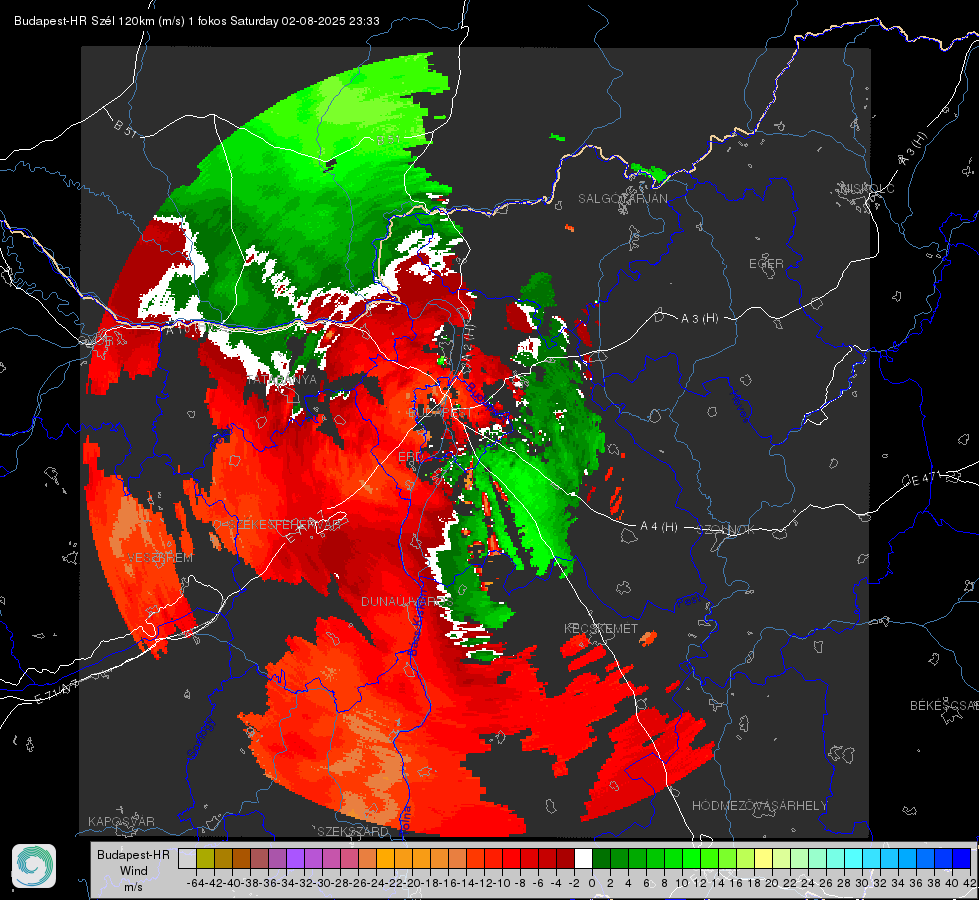Click the white zero-velocity legend swatch
979x900 pixels.
(x=583, y=859)
